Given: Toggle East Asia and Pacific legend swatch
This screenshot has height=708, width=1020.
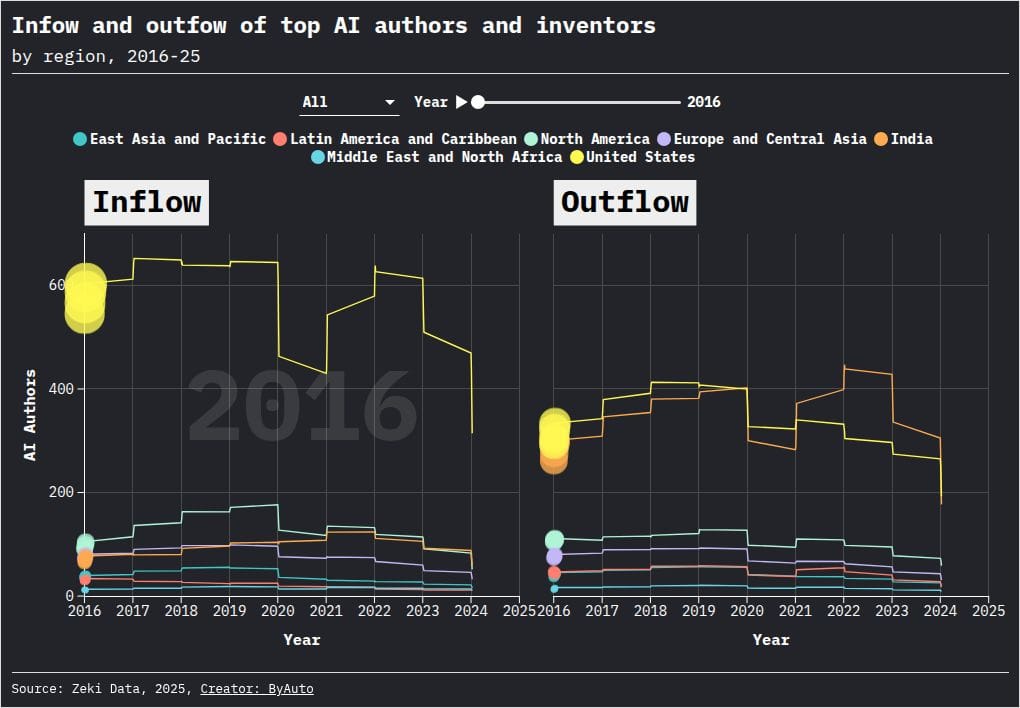Looking at the screenshot, I should 80,139.
